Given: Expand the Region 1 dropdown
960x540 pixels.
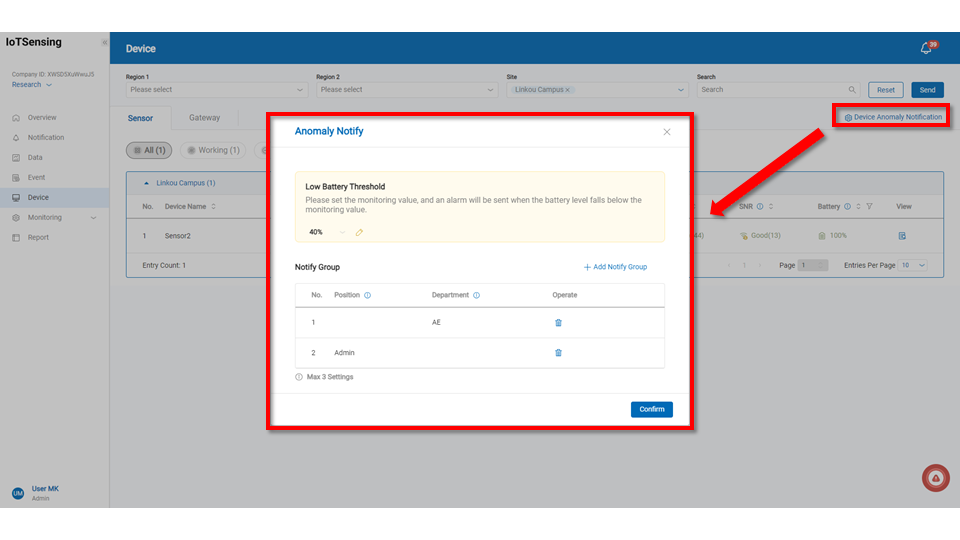Looking at the screenshot, I should [217, 90].
